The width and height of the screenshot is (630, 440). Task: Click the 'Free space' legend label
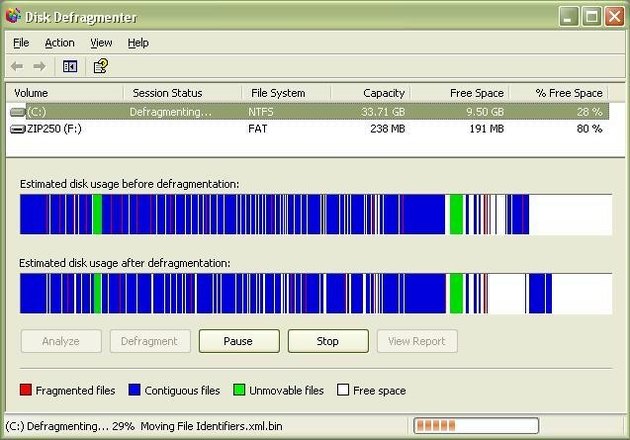(x=379, y=391)
